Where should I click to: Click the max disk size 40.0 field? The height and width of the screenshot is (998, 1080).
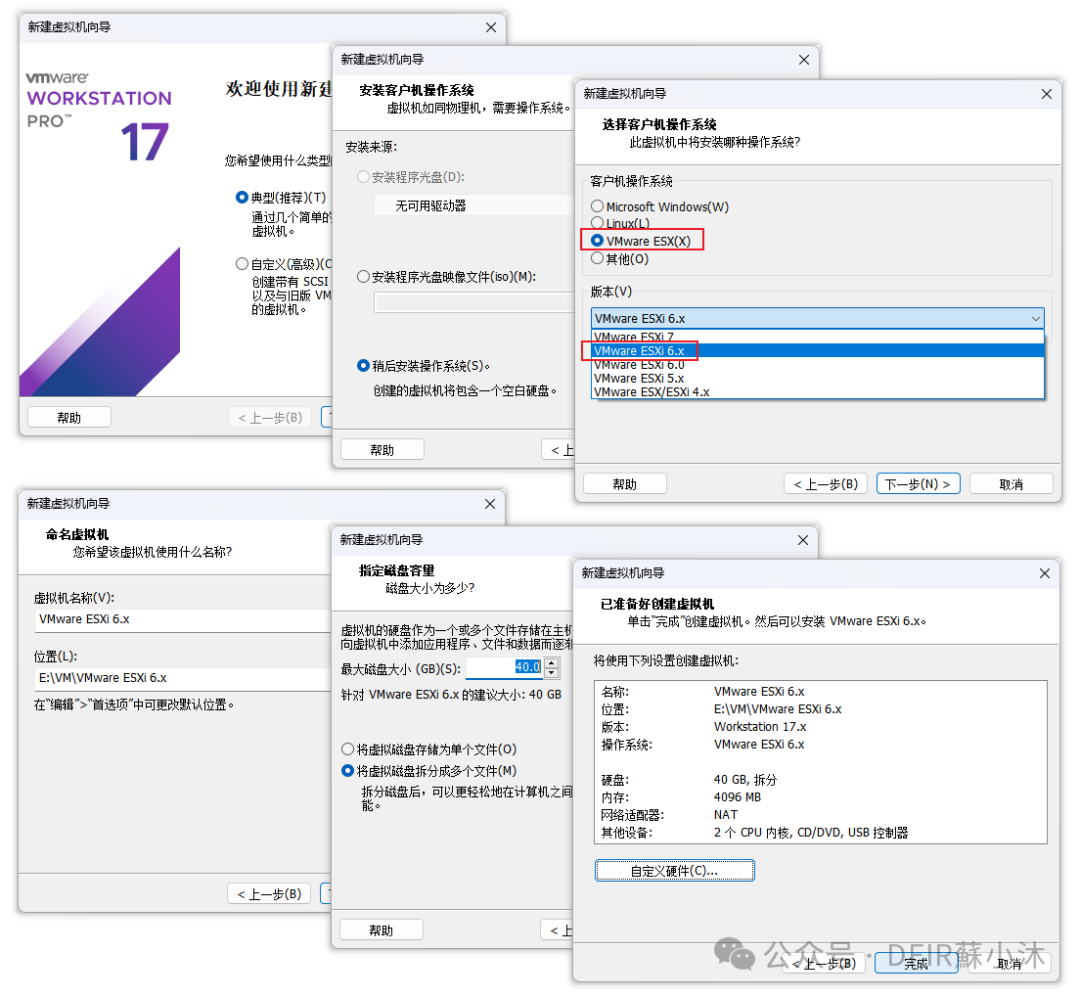pos(506,667)
